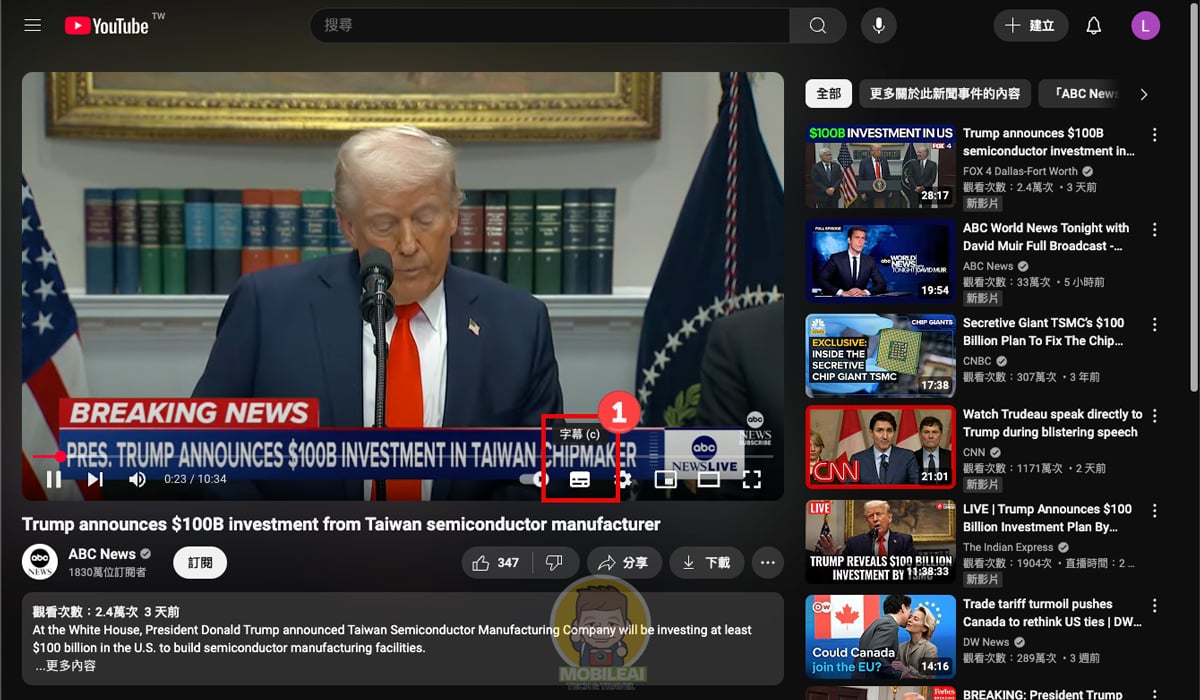Click the 1830萬位訂閱者 subscriber count
This screenshot has height=700, width=1200.
click(107, 572)
